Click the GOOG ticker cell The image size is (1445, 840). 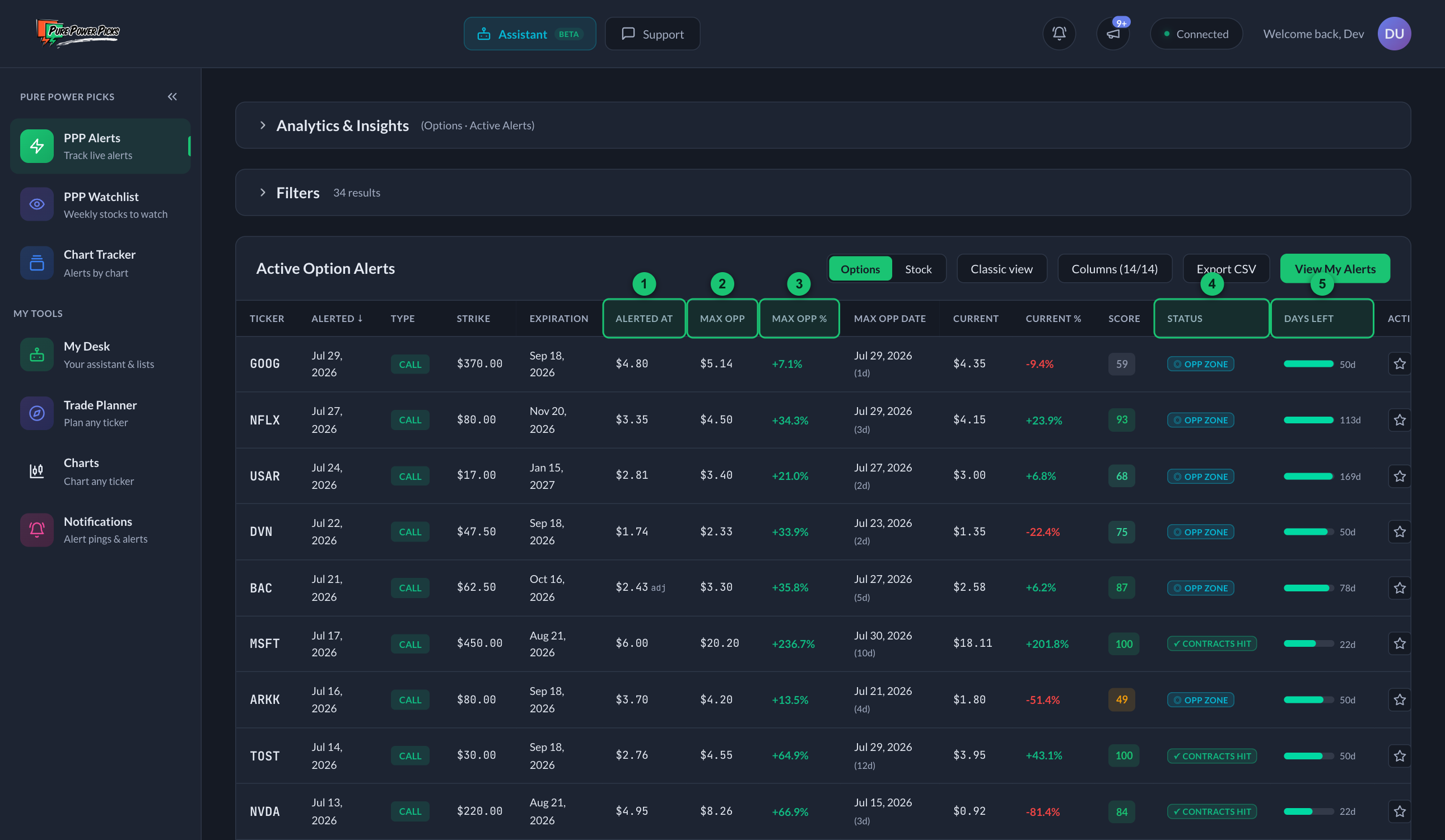264,364
